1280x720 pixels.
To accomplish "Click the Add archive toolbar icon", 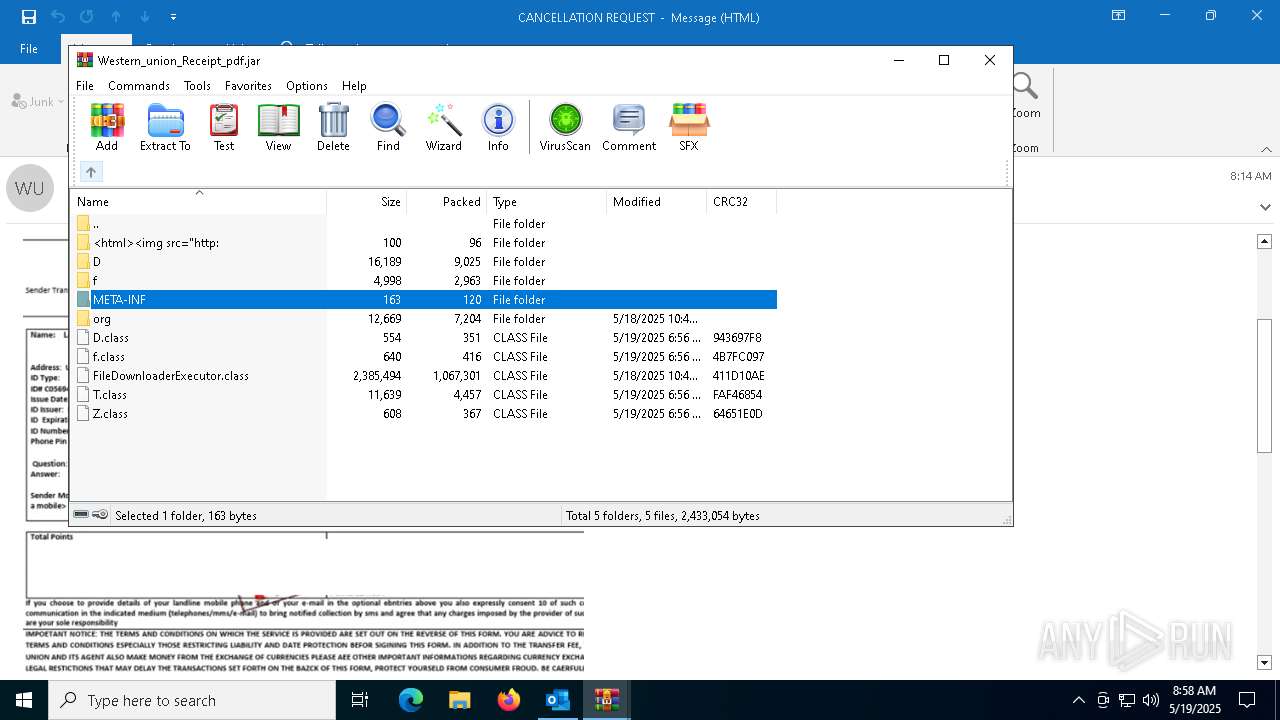I will (107, 127).
